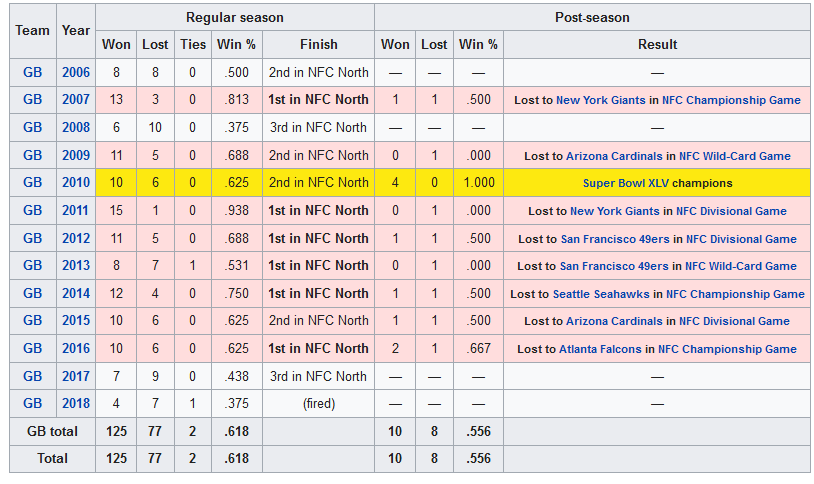The image size is (814, 484).
Task: Open the Atlanta Falcons link
Action: coord(600,349)
